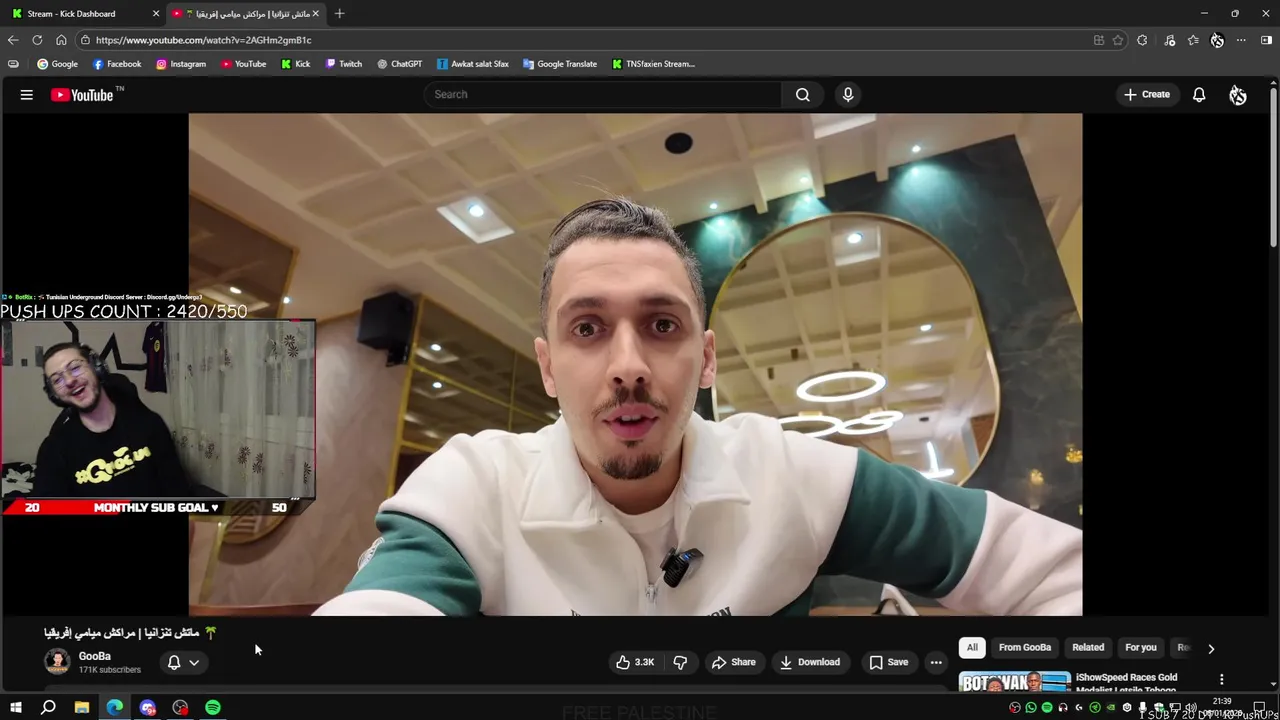Screen dimensions: 1280x720
Task: Dislike the video with thumbs-down button
Action: tap(680, 662)
